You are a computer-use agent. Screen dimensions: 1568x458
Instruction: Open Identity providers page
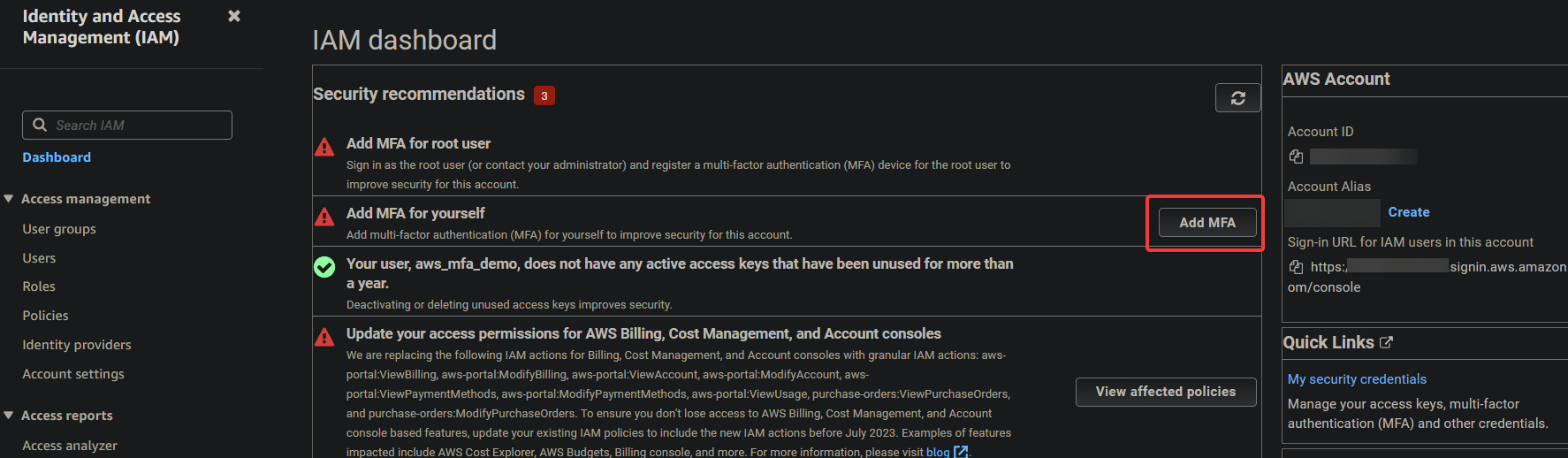click(77, 345)
